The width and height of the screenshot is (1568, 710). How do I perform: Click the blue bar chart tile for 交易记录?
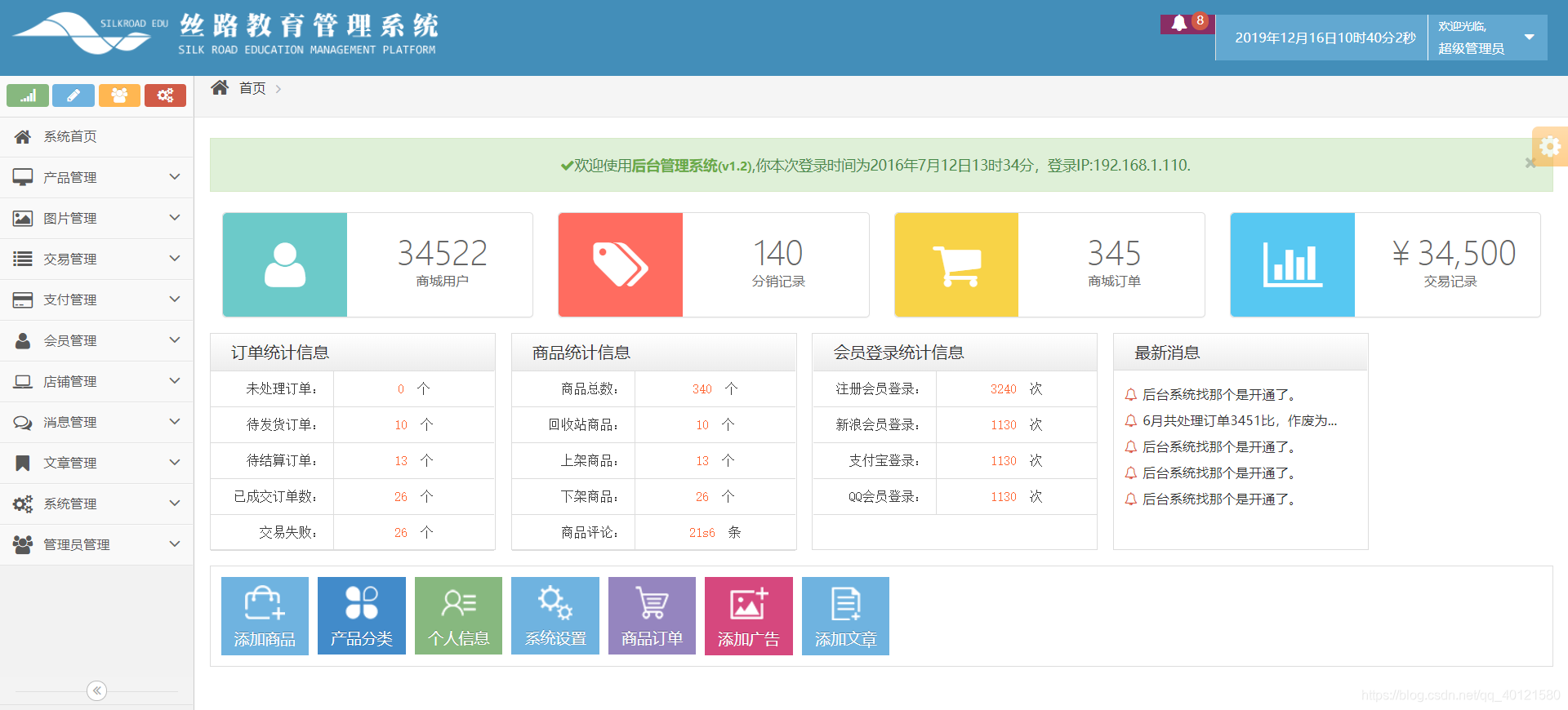1293,264
